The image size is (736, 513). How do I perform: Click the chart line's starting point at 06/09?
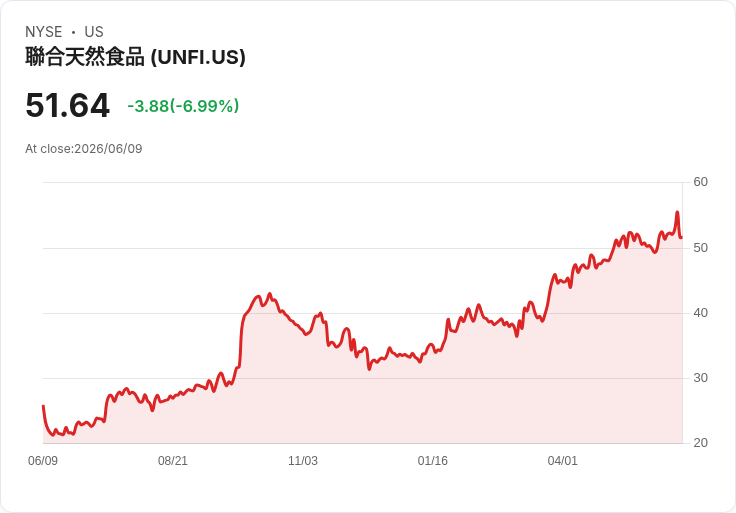[x=43, y=406]
